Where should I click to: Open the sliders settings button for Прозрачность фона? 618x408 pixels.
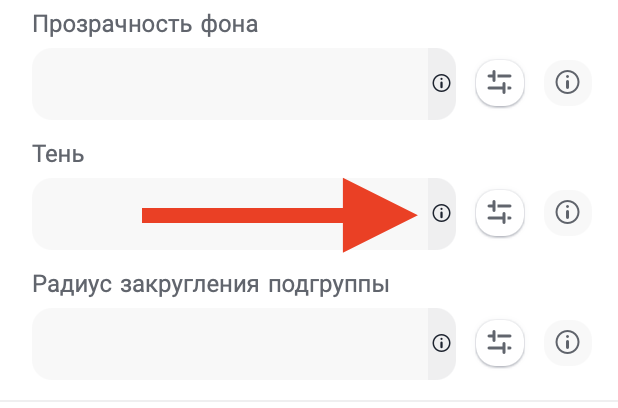(499, 84)
